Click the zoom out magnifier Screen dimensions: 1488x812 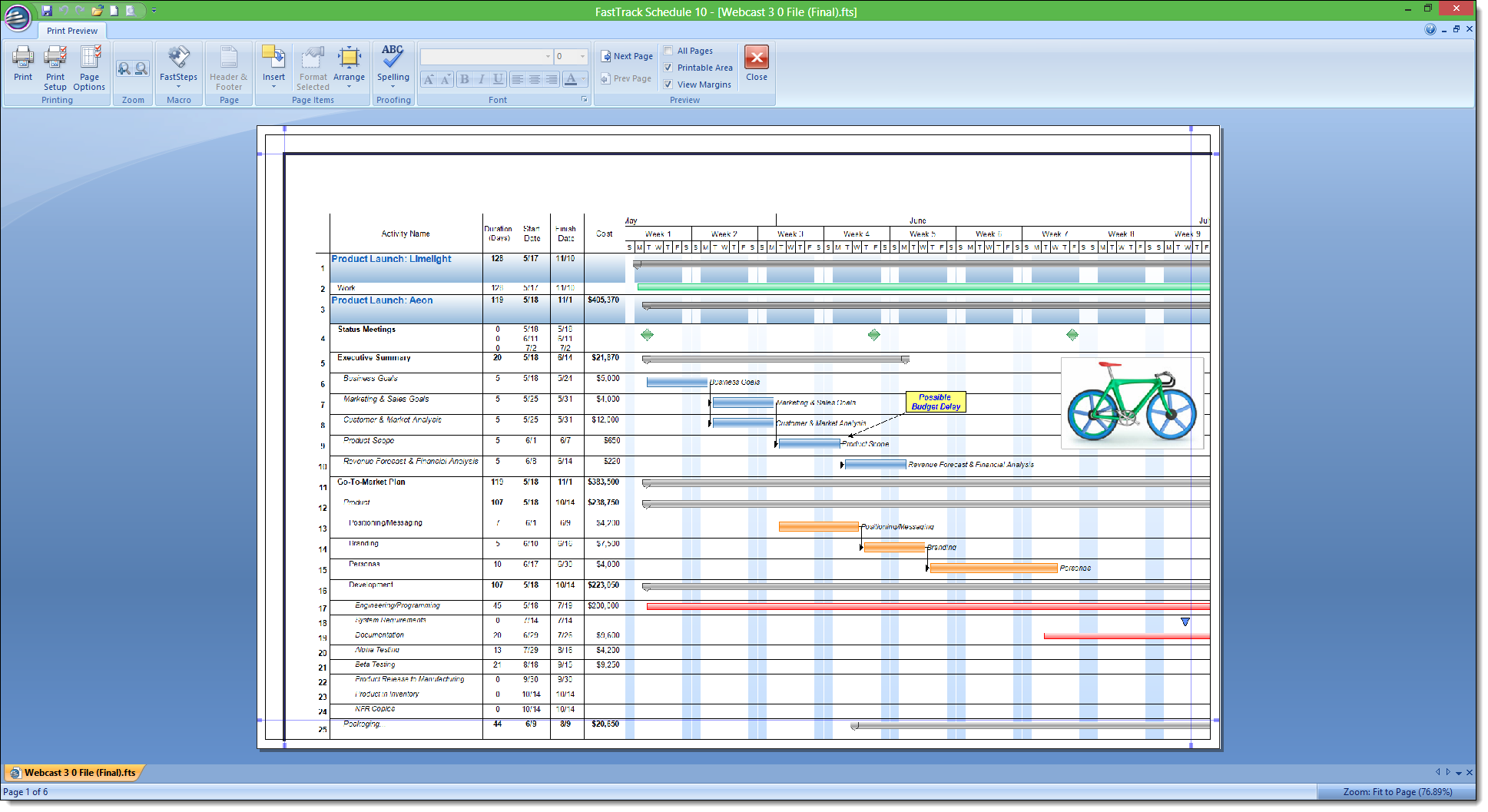141,69
